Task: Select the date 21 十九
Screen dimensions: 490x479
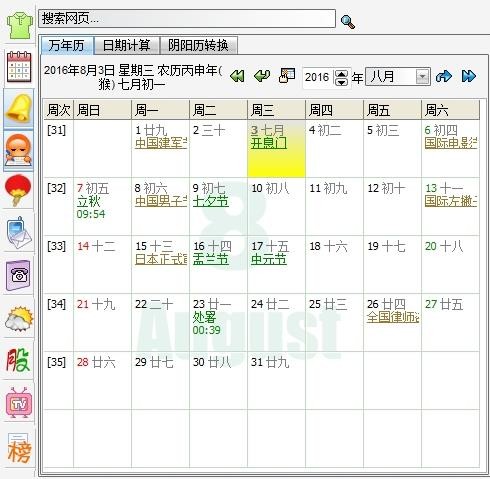Action: 102,323
